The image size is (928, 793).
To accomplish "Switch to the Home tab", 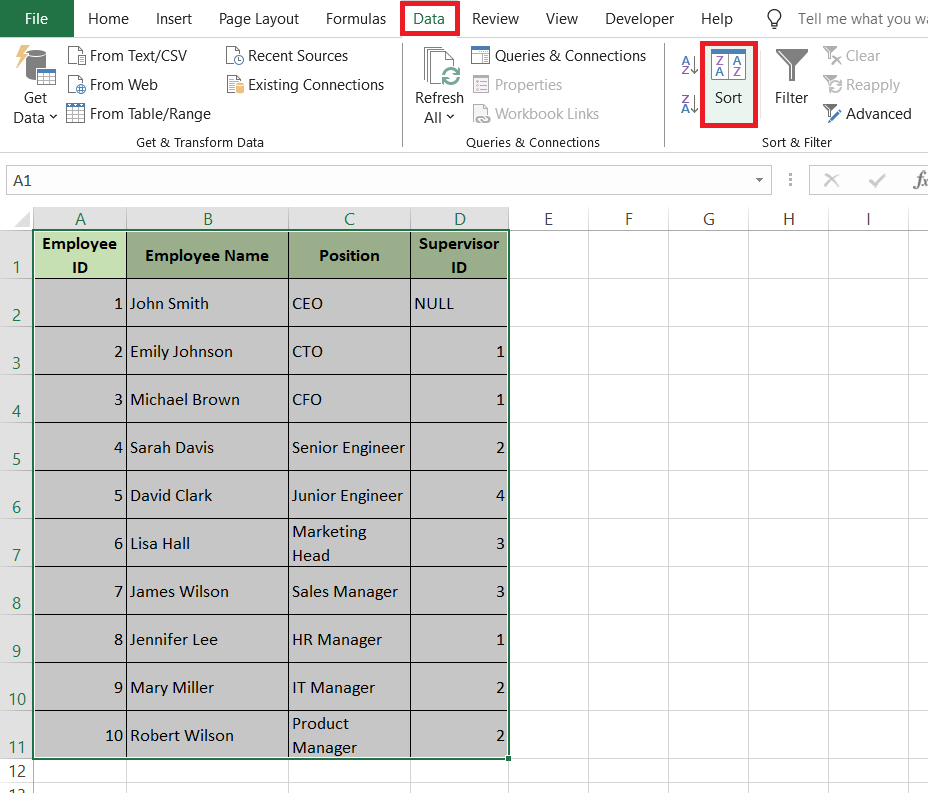I will (108, 19).
